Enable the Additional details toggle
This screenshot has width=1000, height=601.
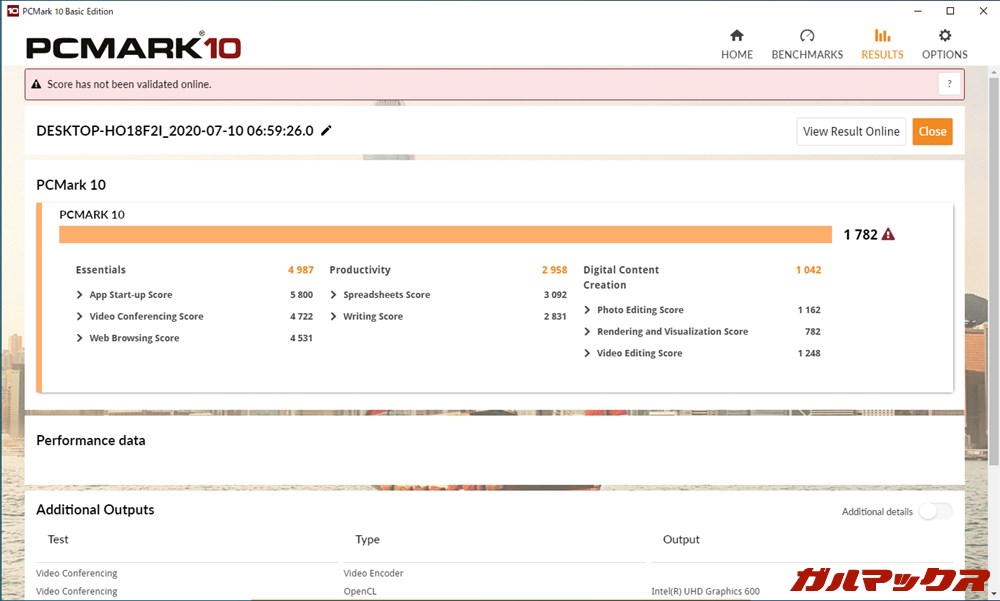point(935,512)
